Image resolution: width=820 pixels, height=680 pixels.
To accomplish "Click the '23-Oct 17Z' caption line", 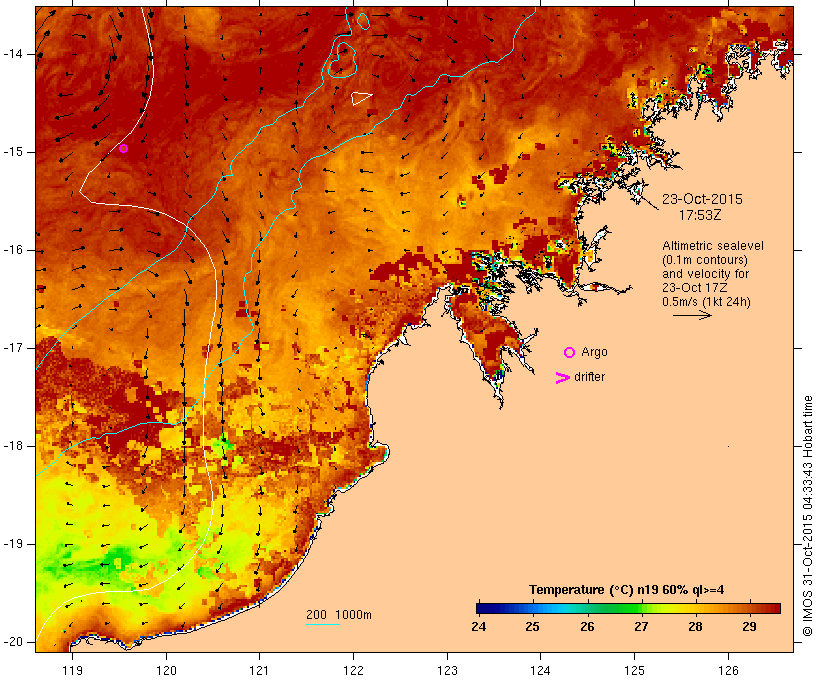I will (695, 288).
